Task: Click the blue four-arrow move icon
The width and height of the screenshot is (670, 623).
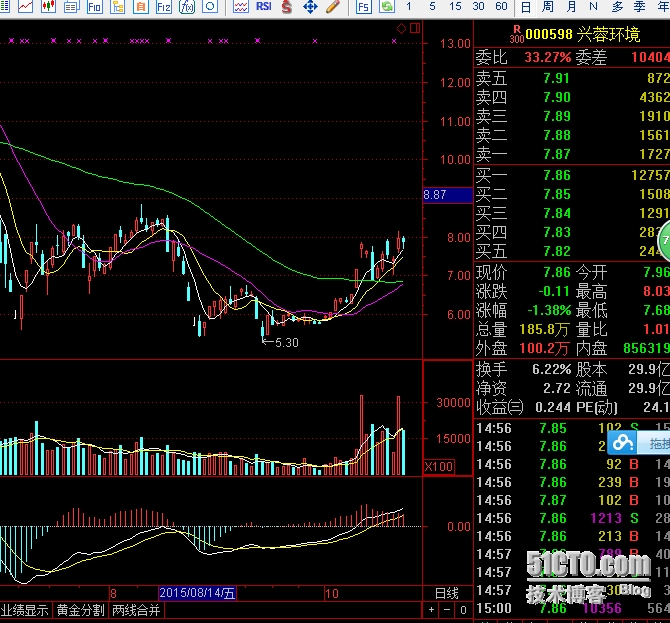Action: (310, 6)
